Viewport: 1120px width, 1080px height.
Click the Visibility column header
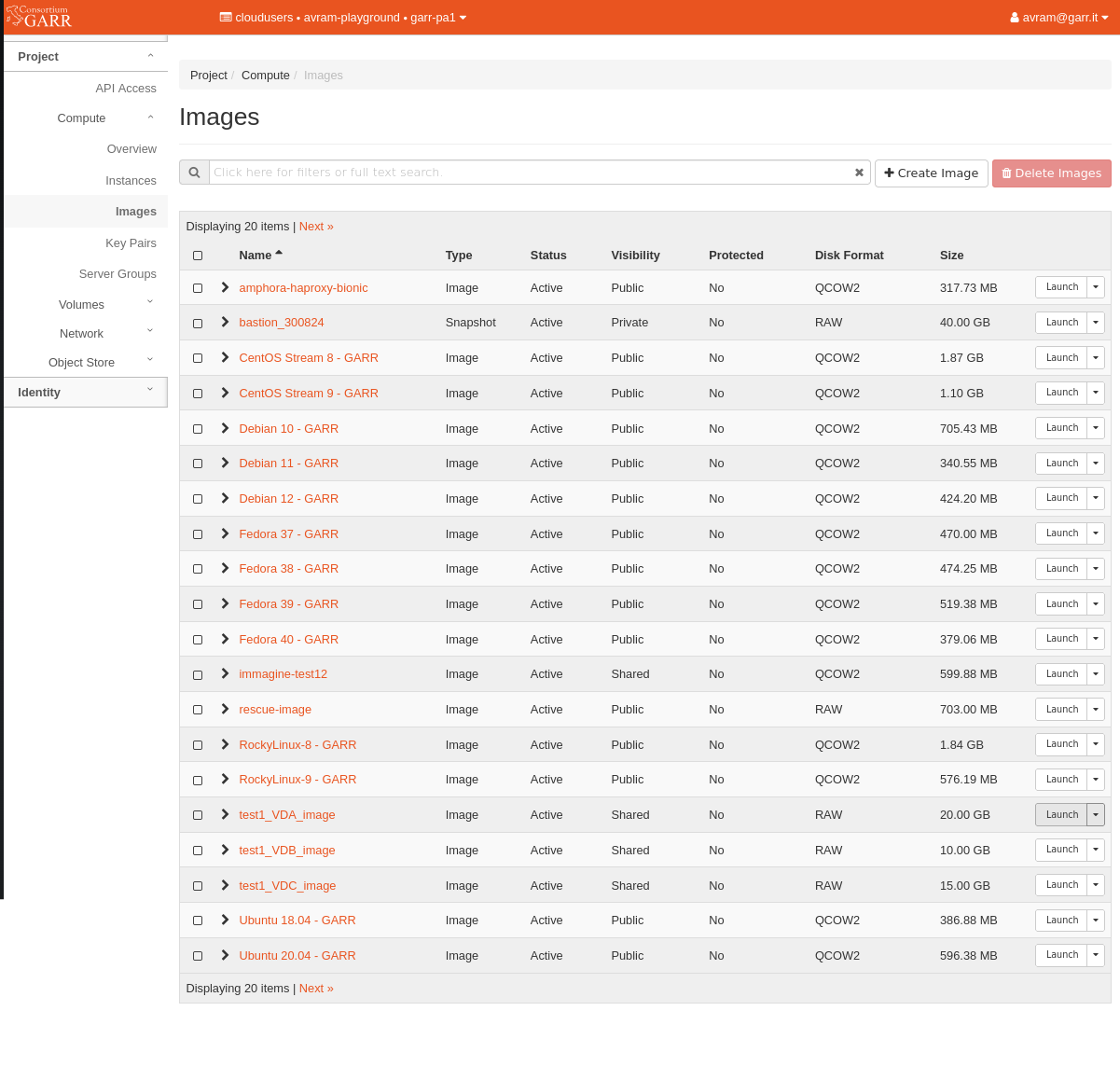coord(635,256)
